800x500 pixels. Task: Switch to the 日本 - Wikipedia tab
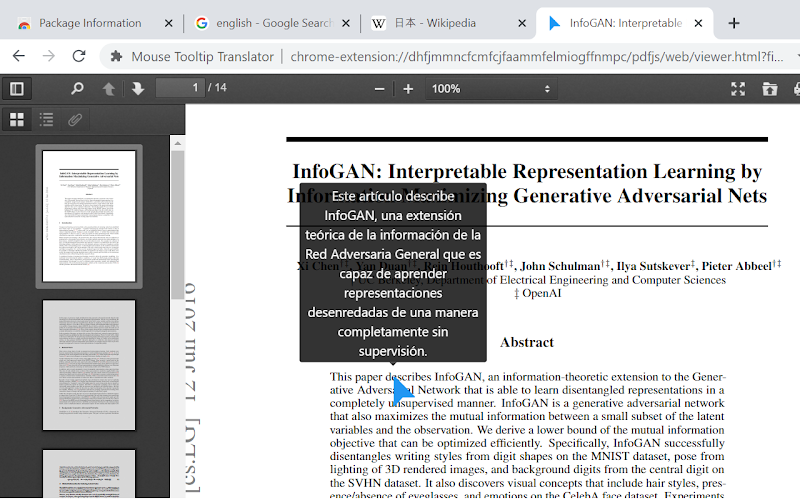pos(435,23)
